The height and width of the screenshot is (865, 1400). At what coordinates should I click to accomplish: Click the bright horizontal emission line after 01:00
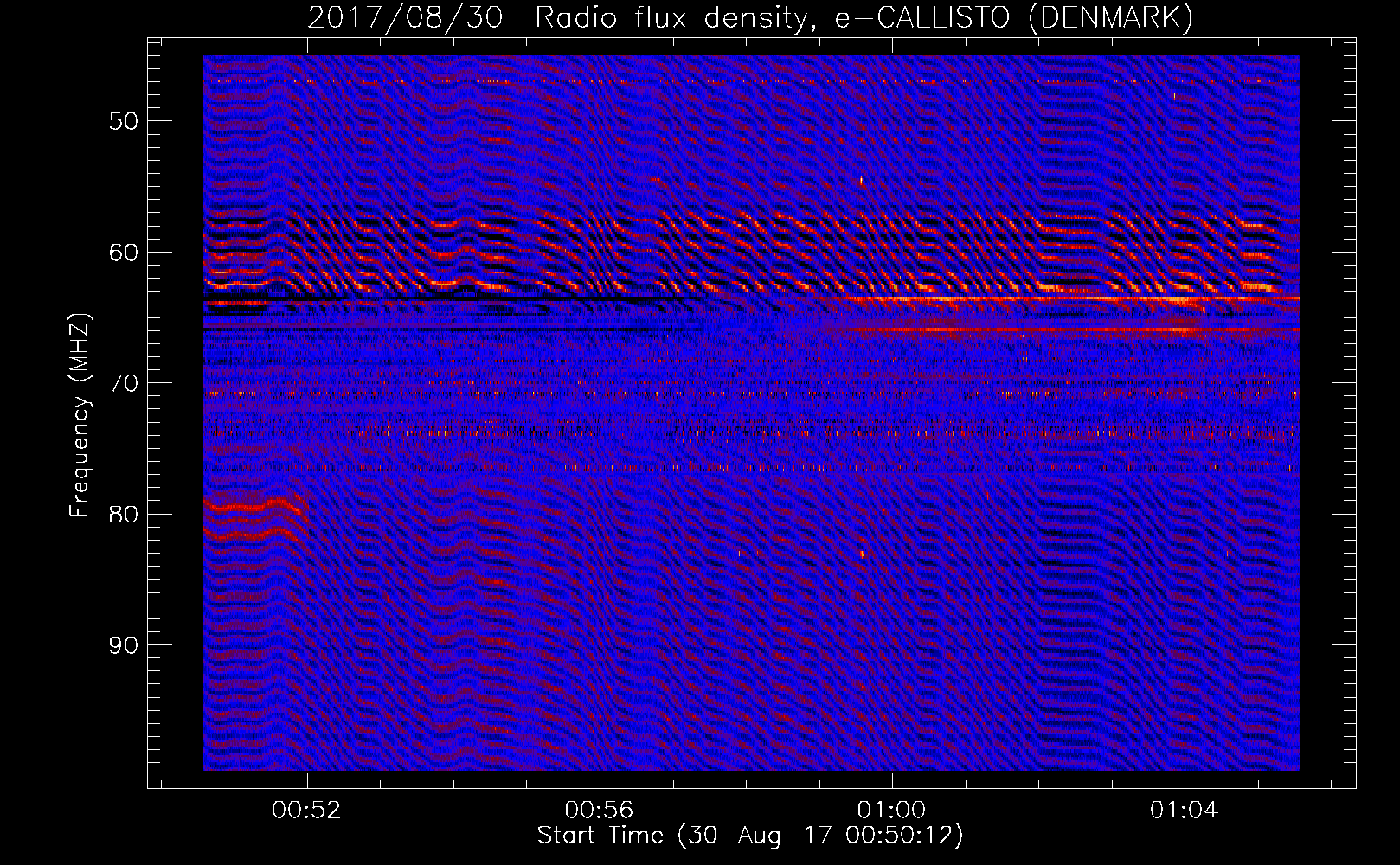coord(1073,299)
